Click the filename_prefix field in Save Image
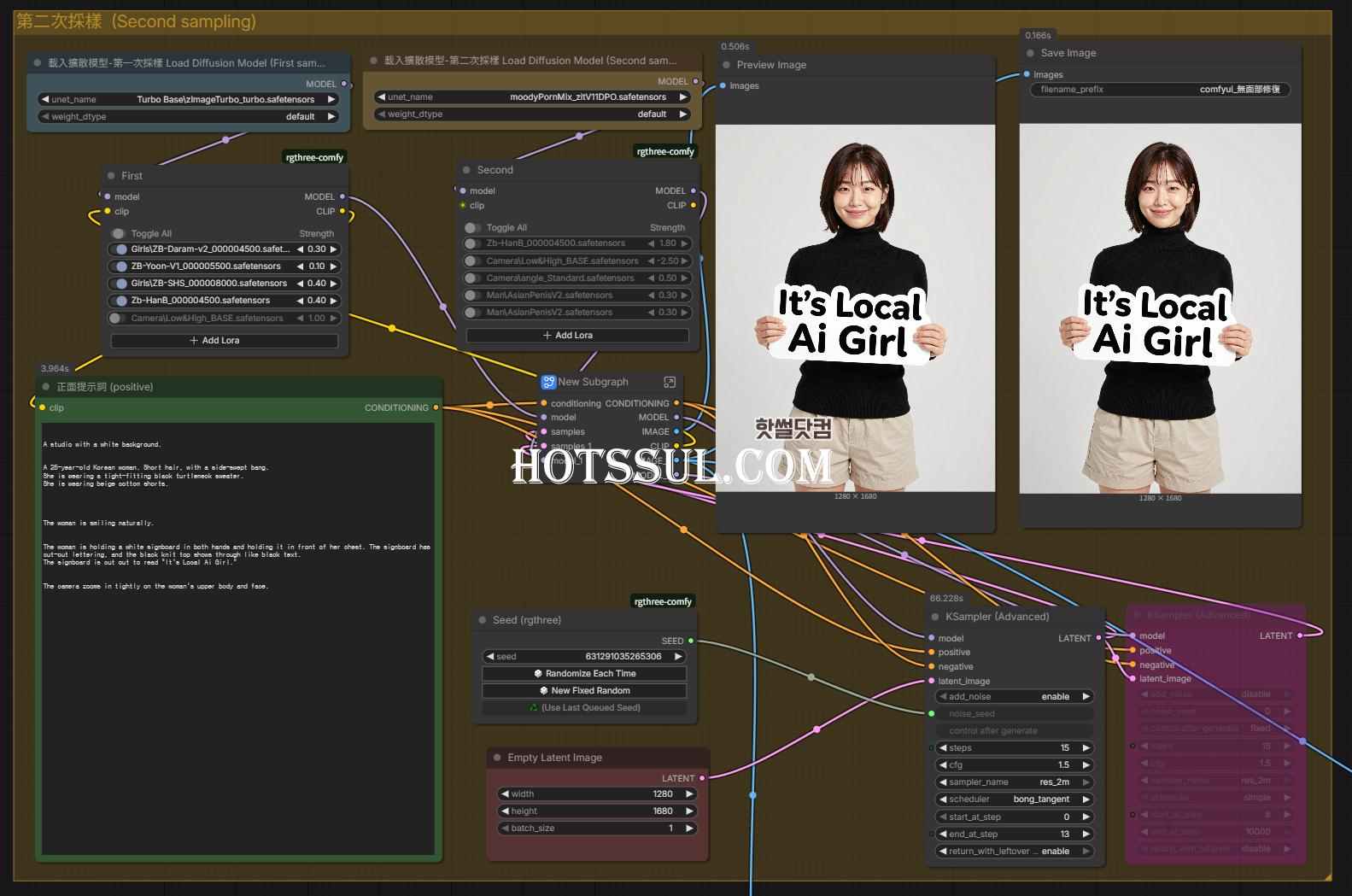This screenshot has width=1352, height=896. [x=1160, y=90]
